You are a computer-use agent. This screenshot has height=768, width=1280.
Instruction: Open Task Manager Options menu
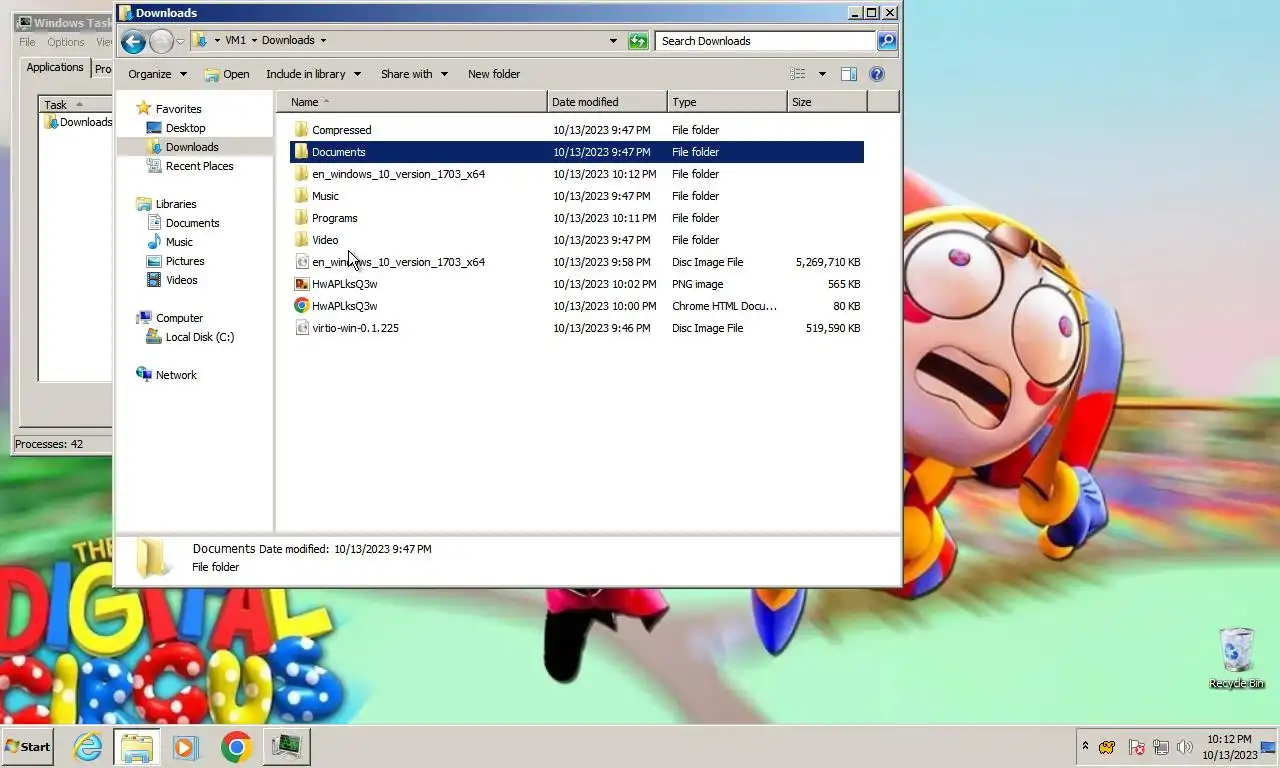coord(66,42)
